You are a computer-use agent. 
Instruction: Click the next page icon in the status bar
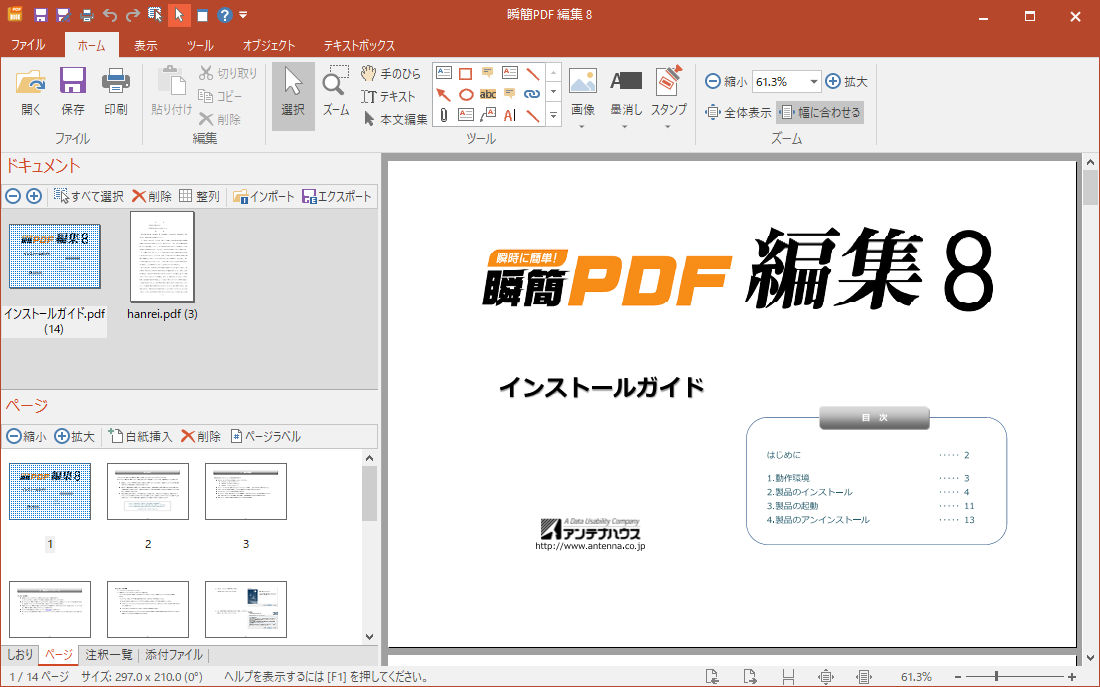pos(750,677)
